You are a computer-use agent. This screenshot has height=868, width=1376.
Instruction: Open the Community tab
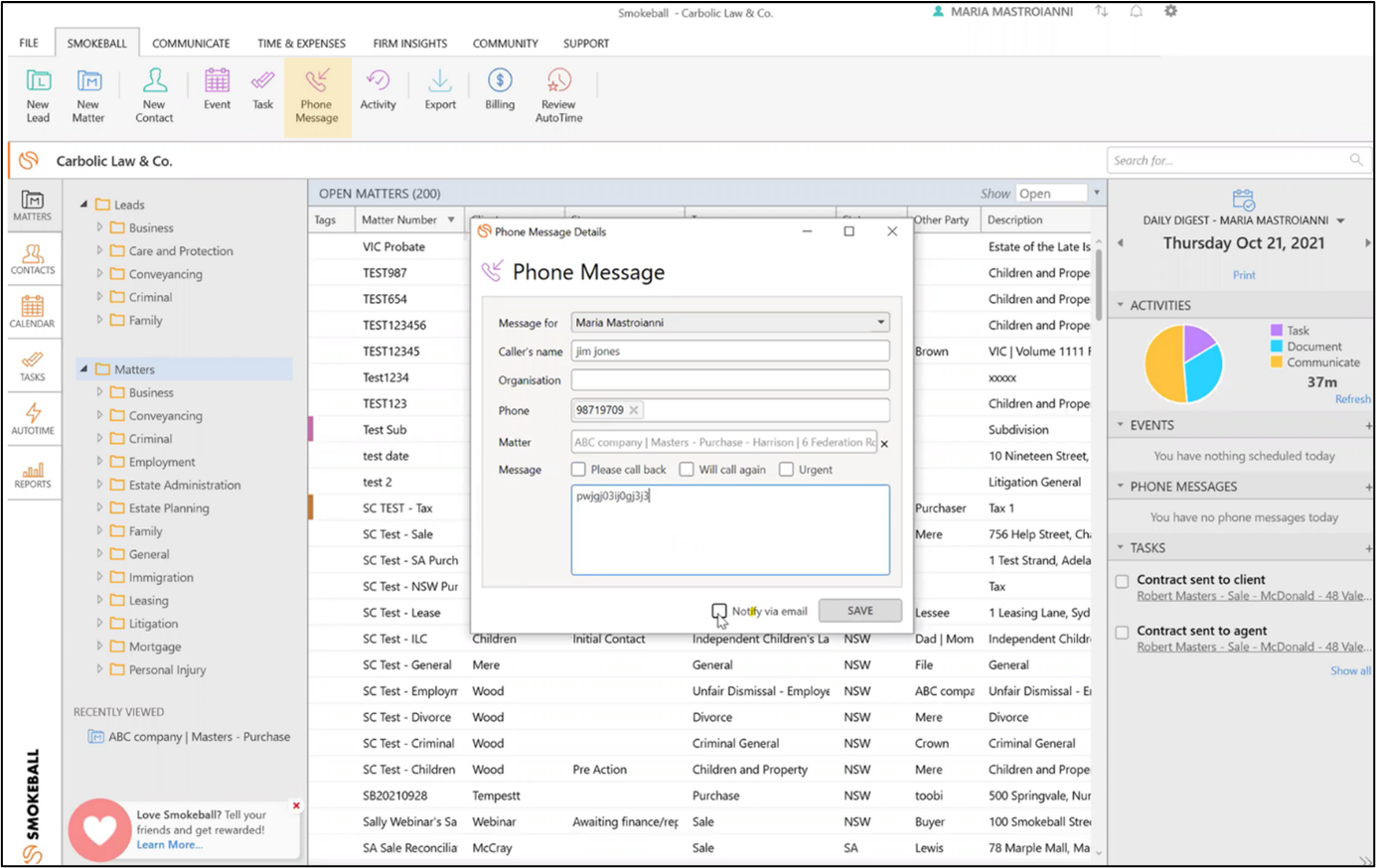(x=506, y=44)
